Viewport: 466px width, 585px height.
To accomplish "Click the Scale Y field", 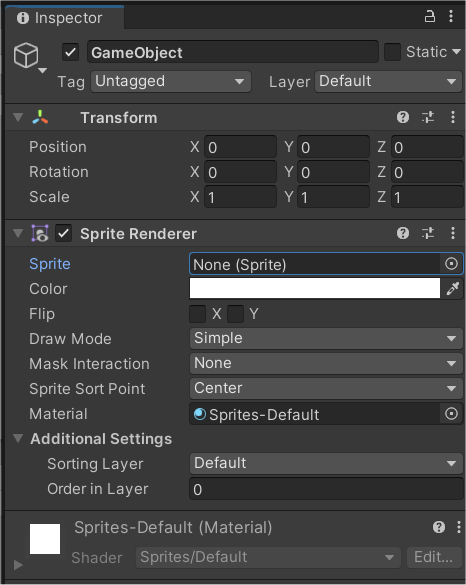I will click(x=334, y=197).
